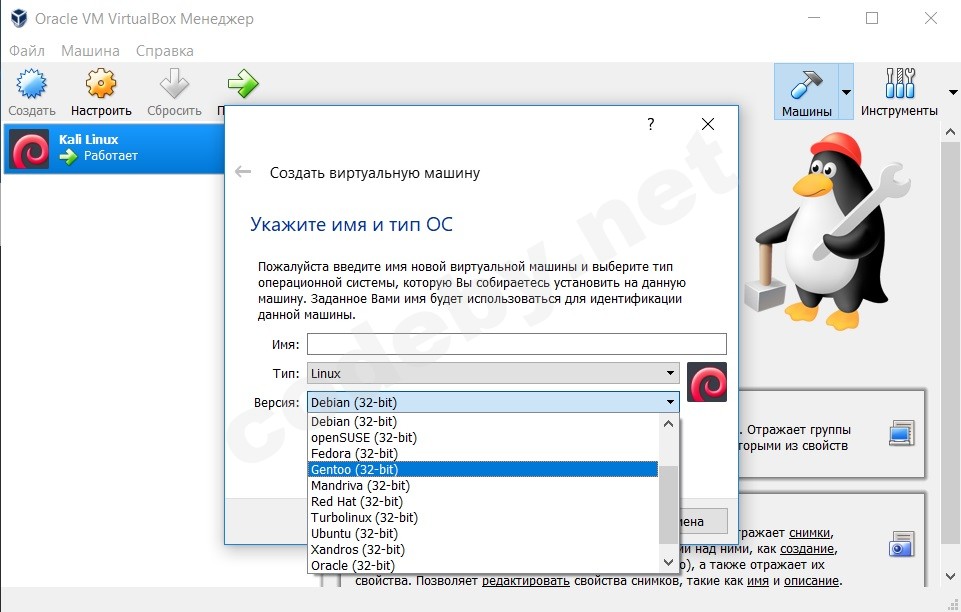
Task: Choose Debian (32-bit) from version list
Action: click(483, 421)
